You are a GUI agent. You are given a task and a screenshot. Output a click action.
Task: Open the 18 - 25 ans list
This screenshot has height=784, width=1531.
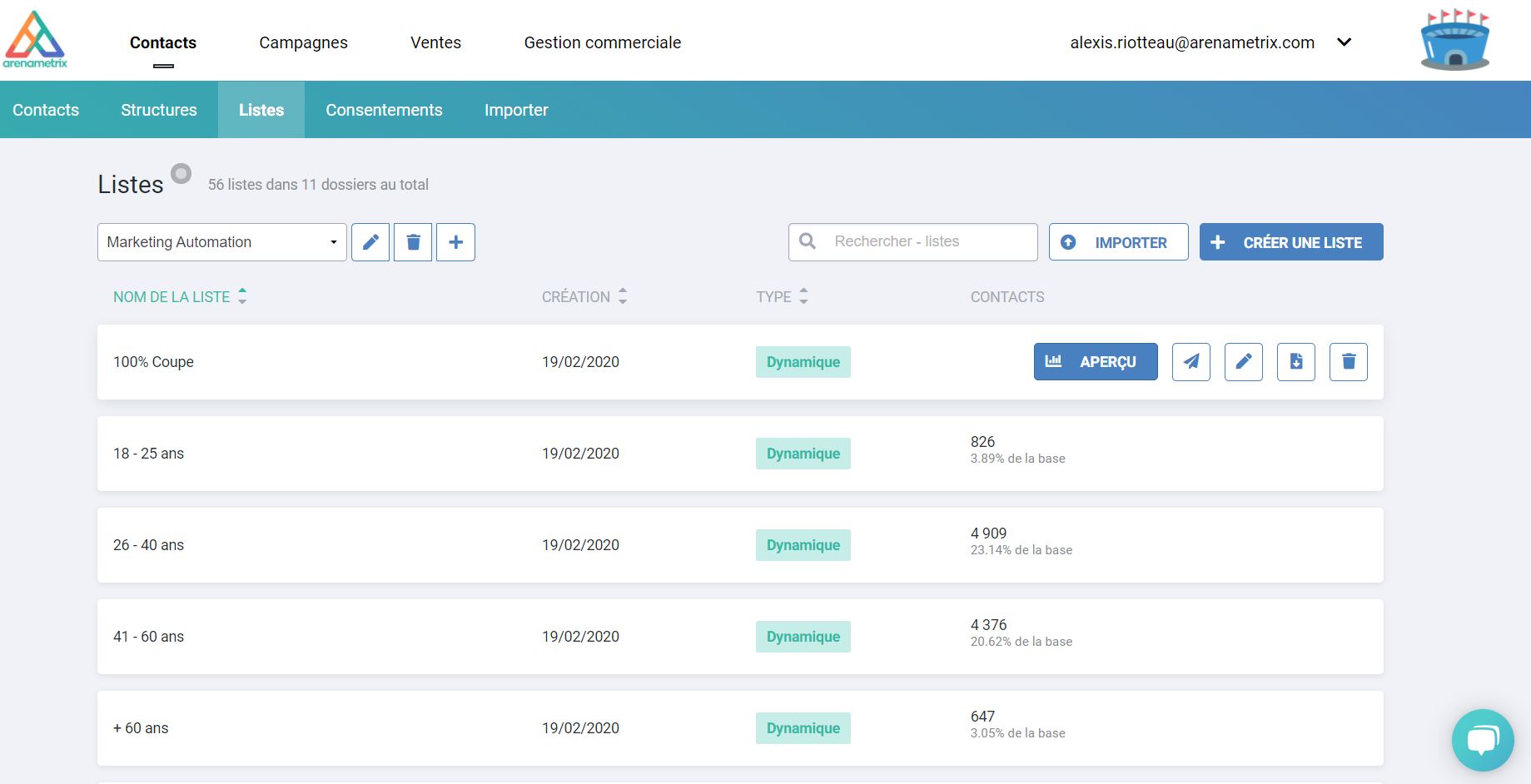tap(740, 454)
